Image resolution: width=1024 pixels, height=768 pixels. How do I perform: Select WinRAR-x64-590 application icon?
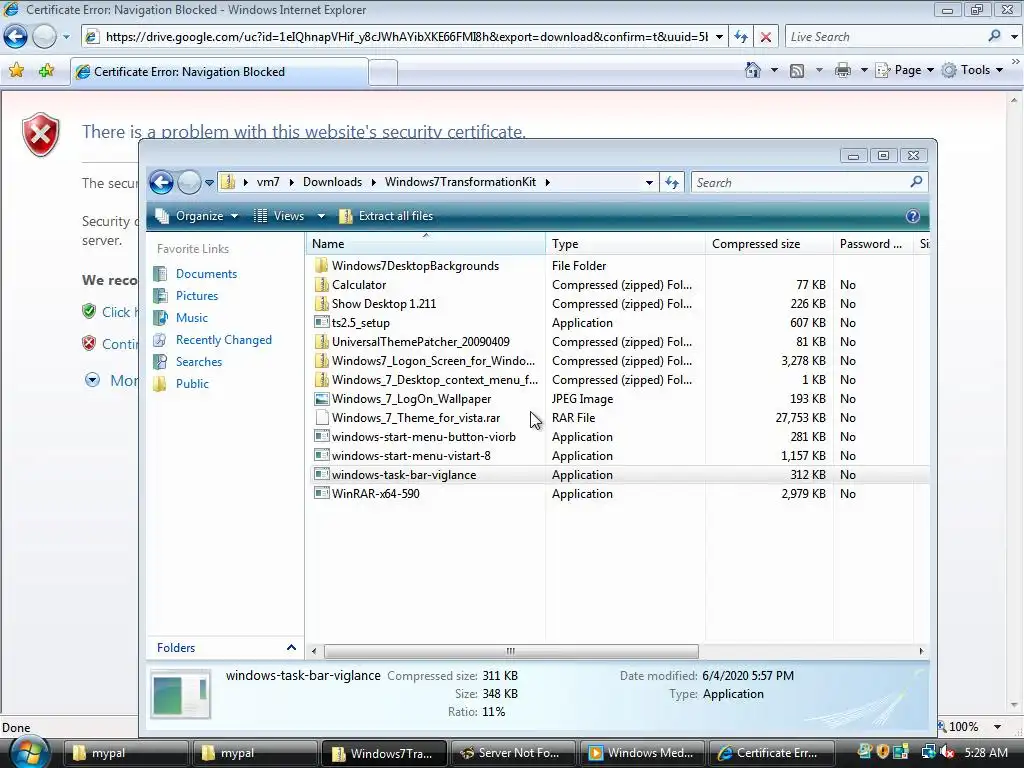[x=321, y=494]
